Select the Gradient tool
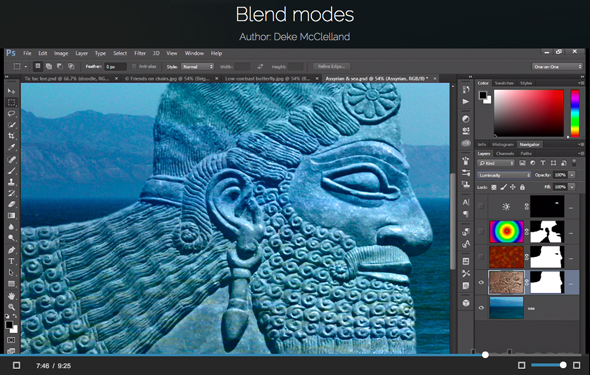The height and width of the screenshot is (375, 590). 11,216
